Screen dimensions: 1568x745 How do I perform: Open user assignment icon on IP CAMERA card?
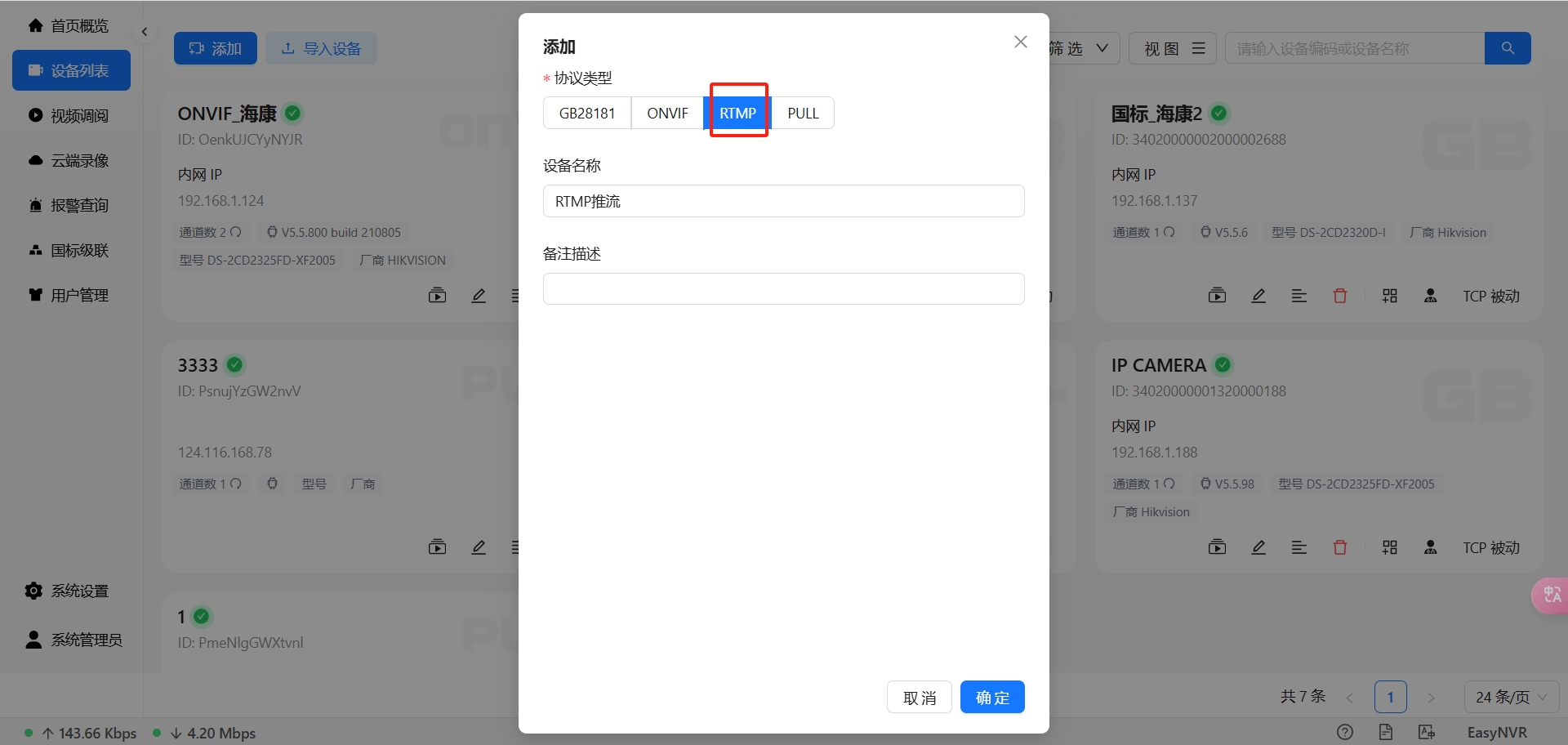pos(1430,547)
